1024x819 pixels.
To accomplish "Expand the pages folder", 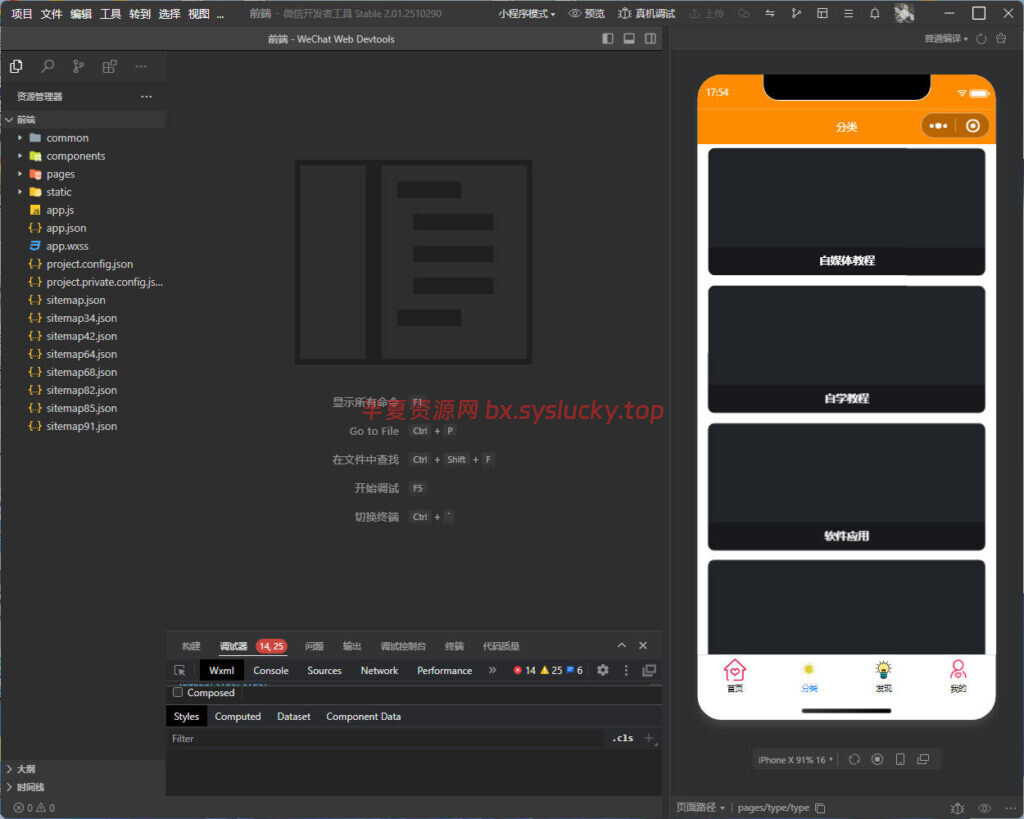I will pyautogui.click(x=60, y=174).
